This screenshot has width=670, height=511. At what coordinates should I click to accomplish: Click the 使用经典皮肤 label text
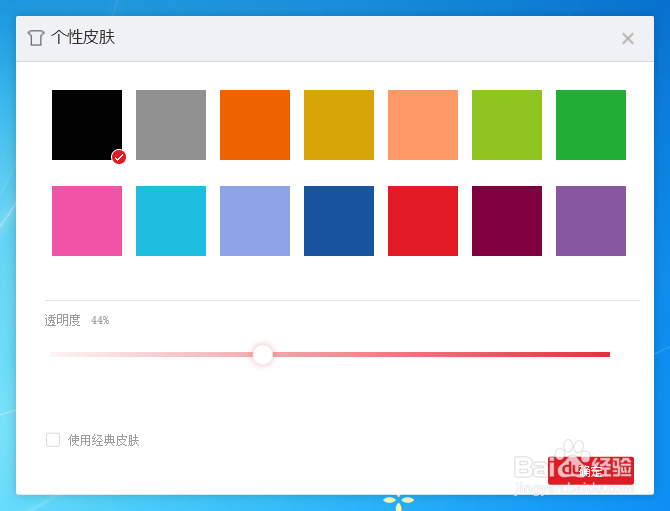(104, 440)
